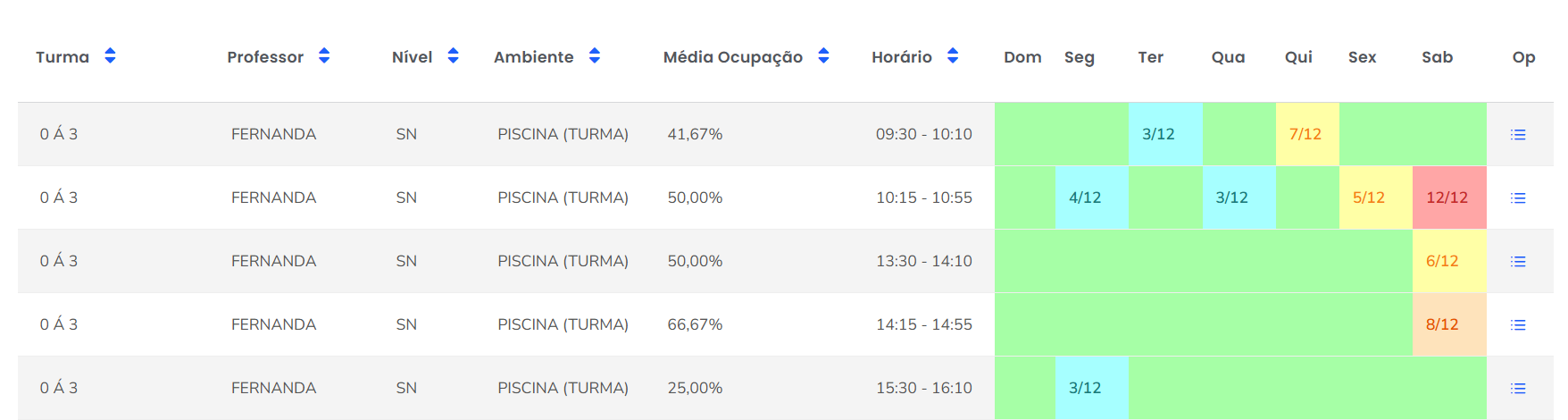Image resolution: width=1568 pixels, height=420 pixels.
Task: Click the 8/12 Saturday occupancy cell
Action: coord(1442,324)
